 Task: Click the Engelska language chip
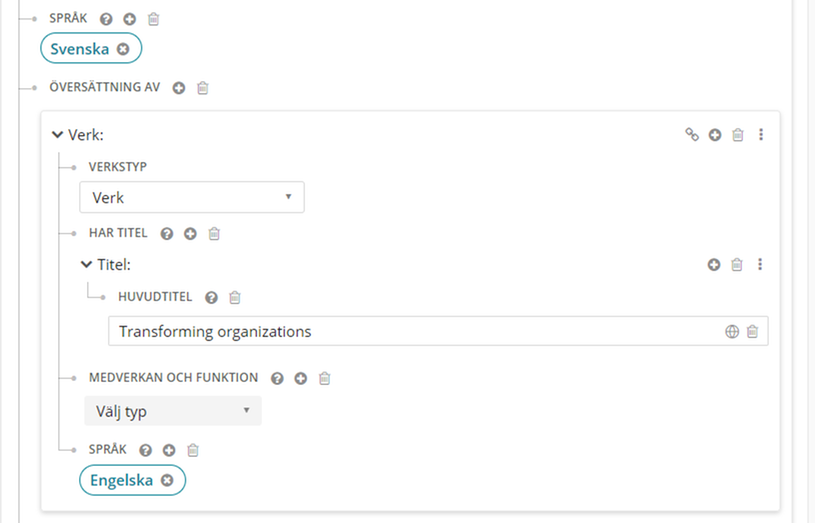pyautogui.click(x=121, y=481)
